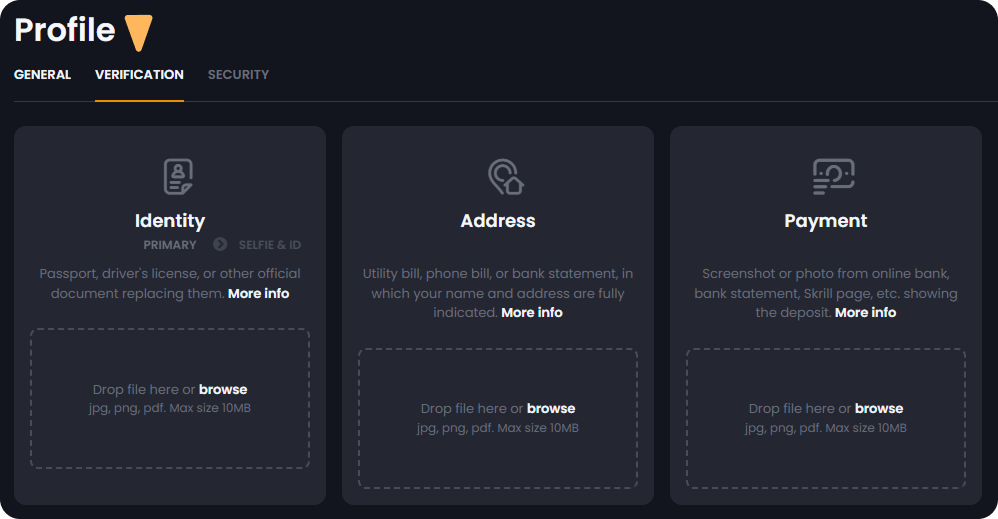The height and width of the screenshot is (519, 998).
Task: Click browse in the Identity upload area
Action: pos(223,390)
